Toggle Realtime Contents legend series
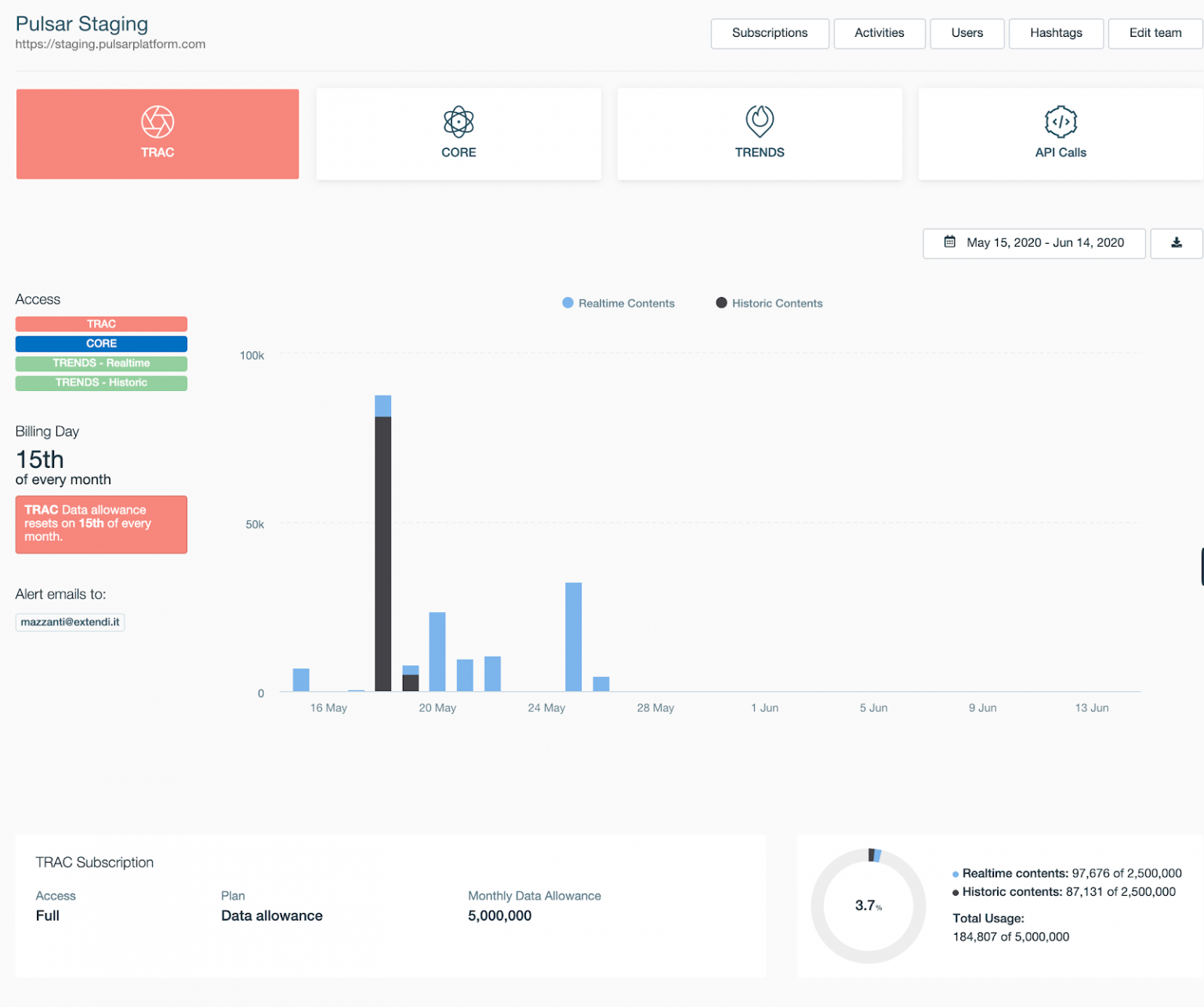 coord(618,303)
